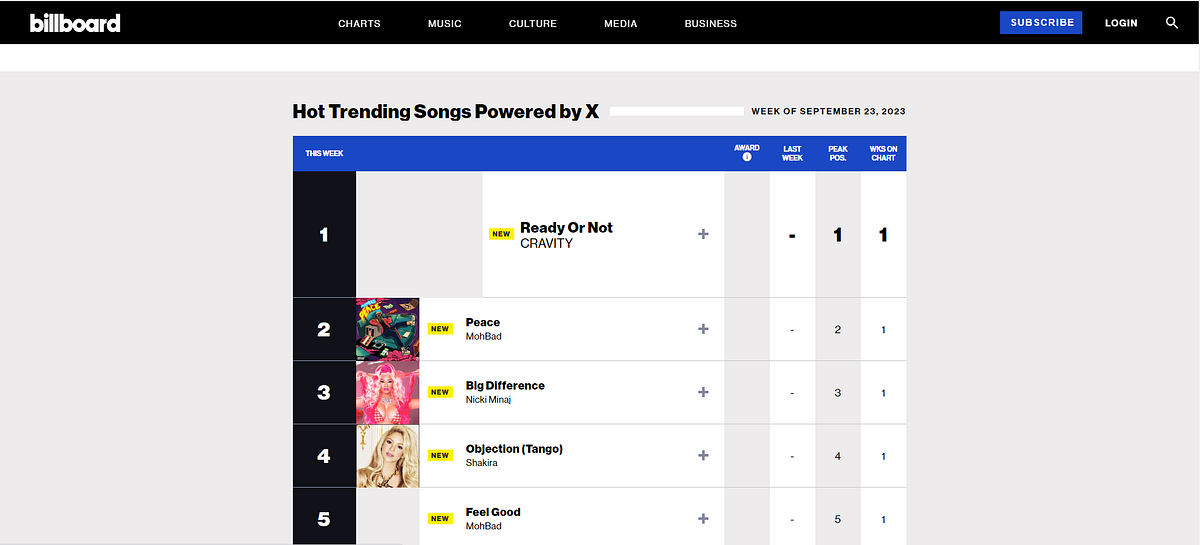Expand Feel Good row plus icon
1200x545 pixels.
coord(703,518)
